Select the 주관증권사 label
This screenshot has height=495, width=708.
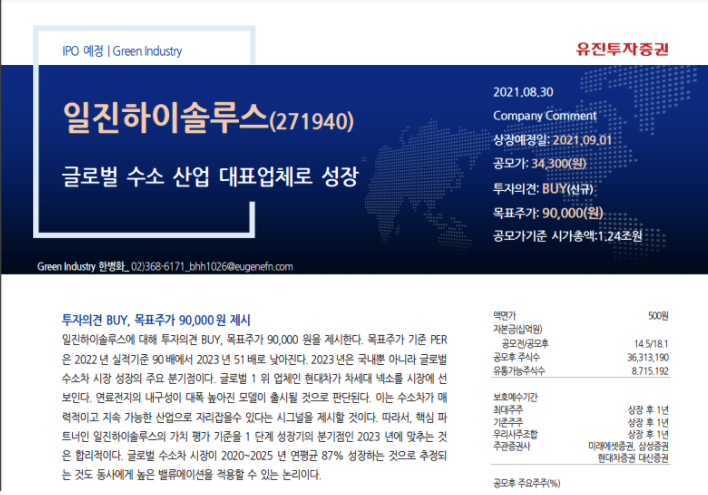coord(512,447)
